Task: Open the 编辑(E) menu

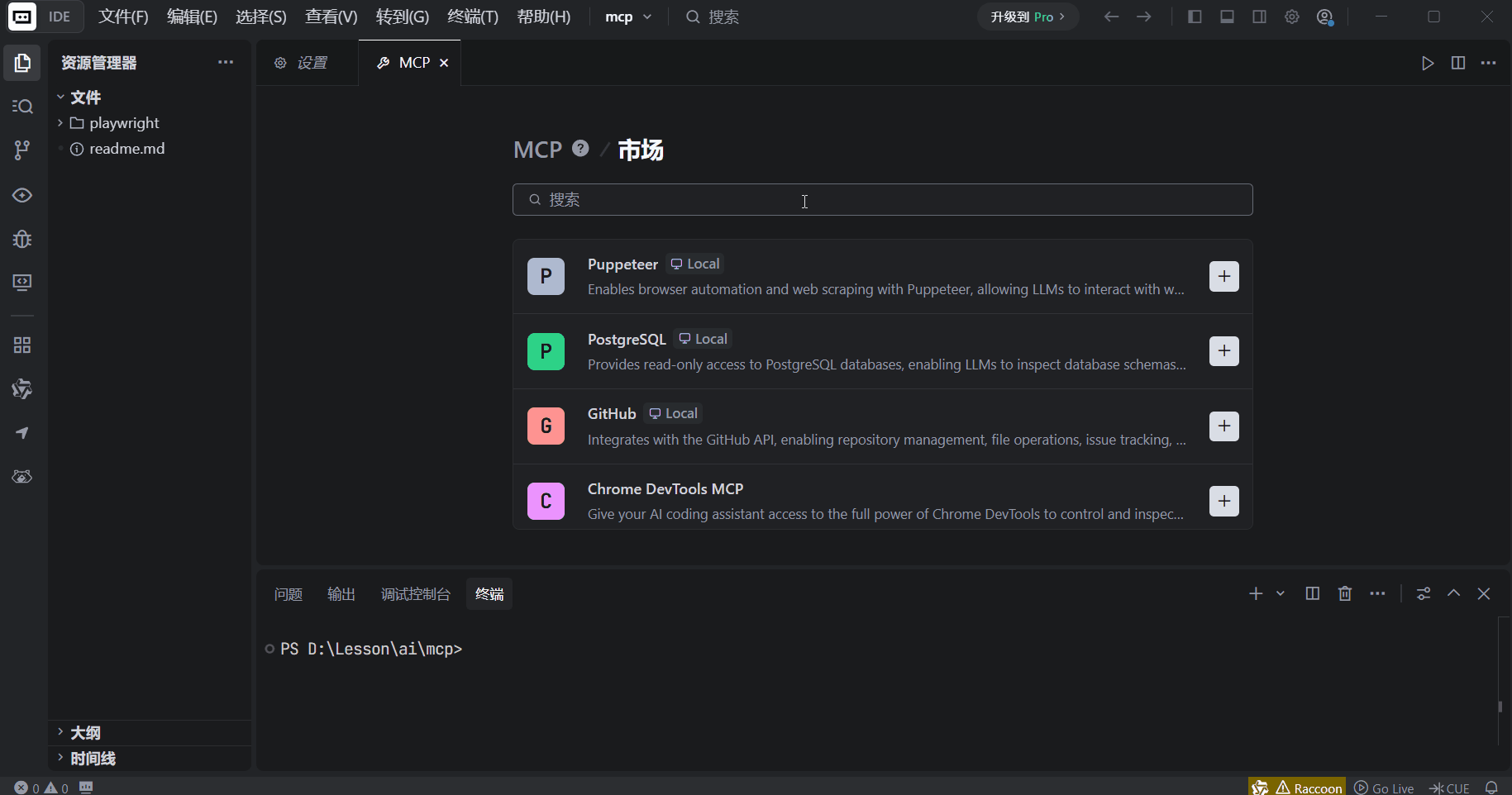Action: pos(192,17)
